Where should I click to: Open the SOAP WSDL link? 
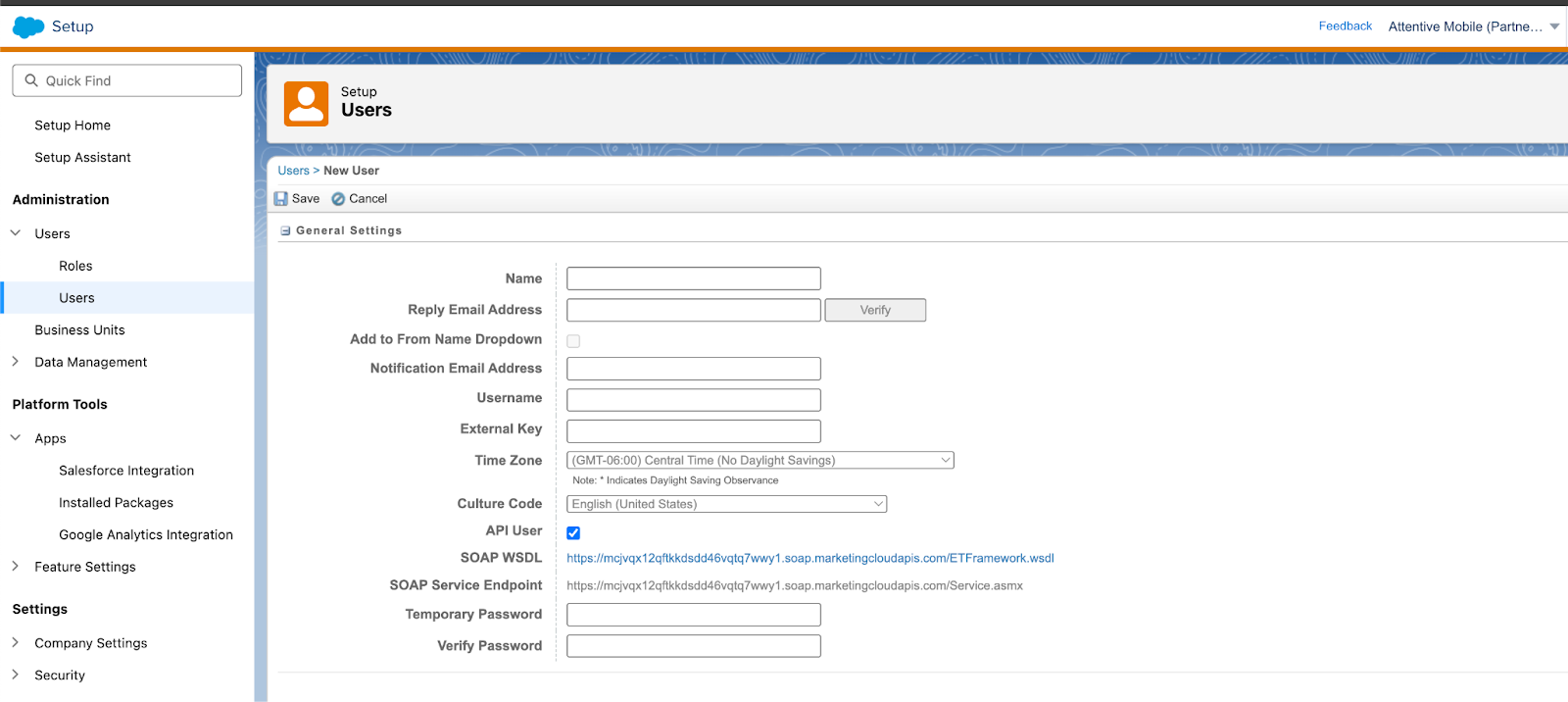click(x=809, y=558)
